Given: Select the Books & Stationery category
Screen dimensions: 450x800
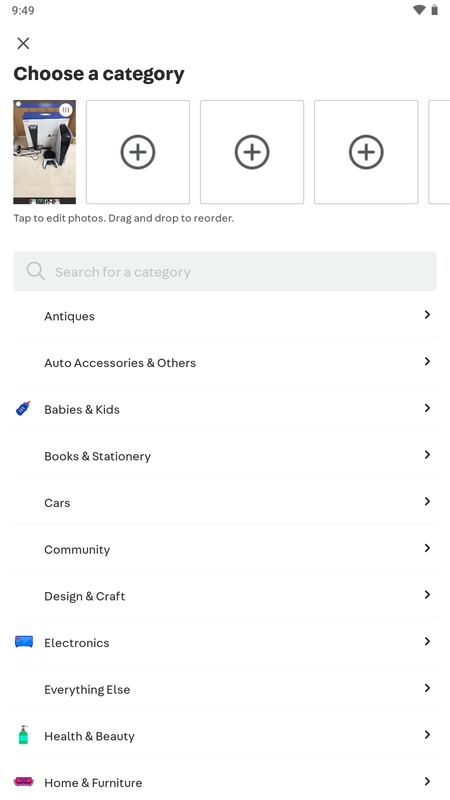Looking at the screenshot, I should pos(225,456).
